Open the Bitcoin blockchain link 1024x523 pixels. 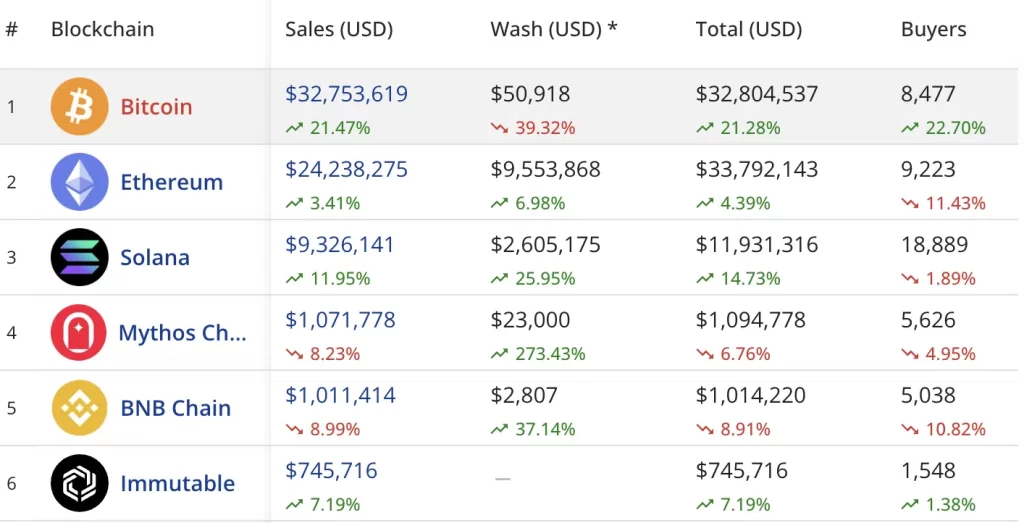(x=156, y=106)
